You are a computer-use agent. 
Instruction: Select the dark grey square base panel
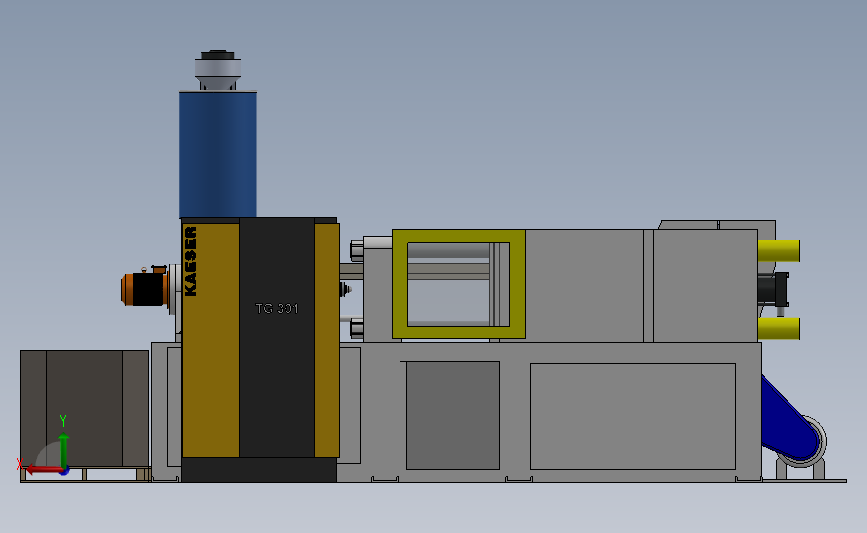click(x=453, y=415)
